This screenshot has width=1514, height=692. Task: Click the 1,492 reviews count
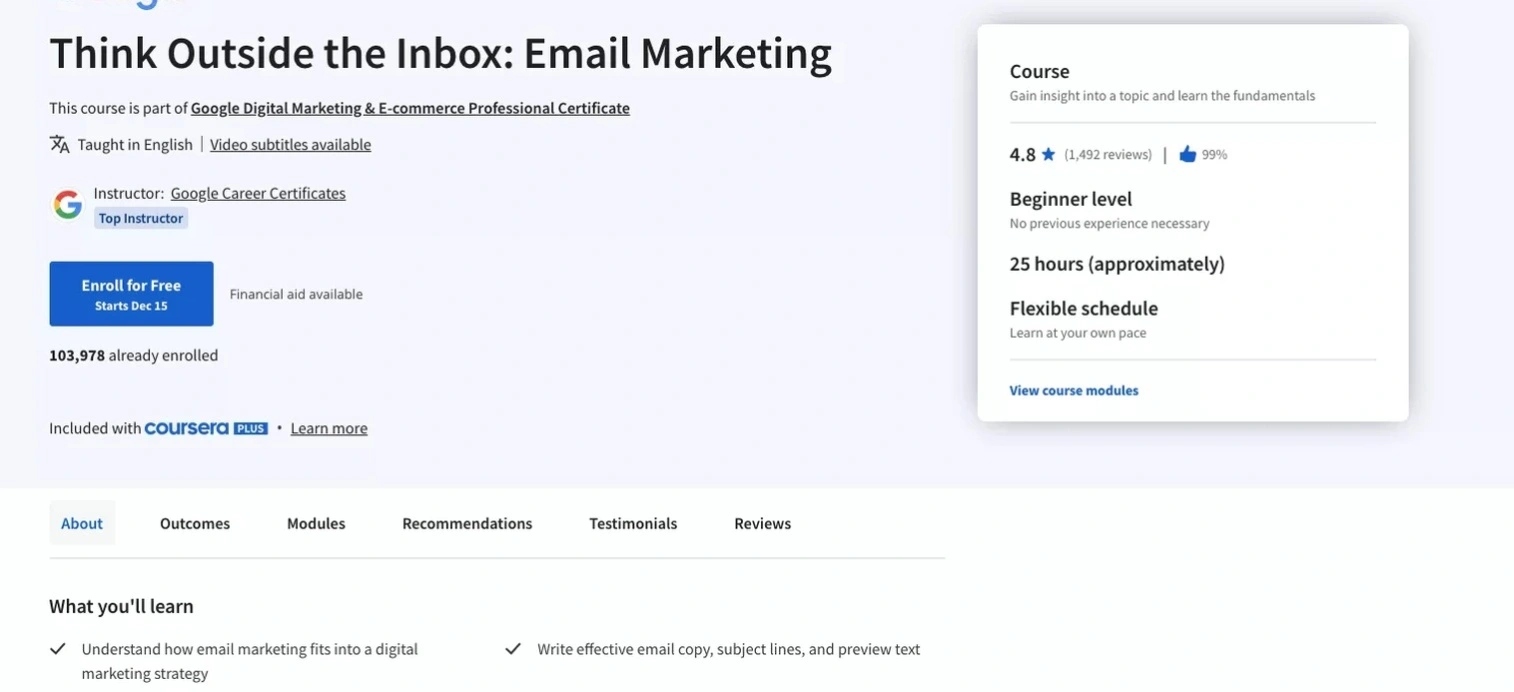click(1108, 154)
